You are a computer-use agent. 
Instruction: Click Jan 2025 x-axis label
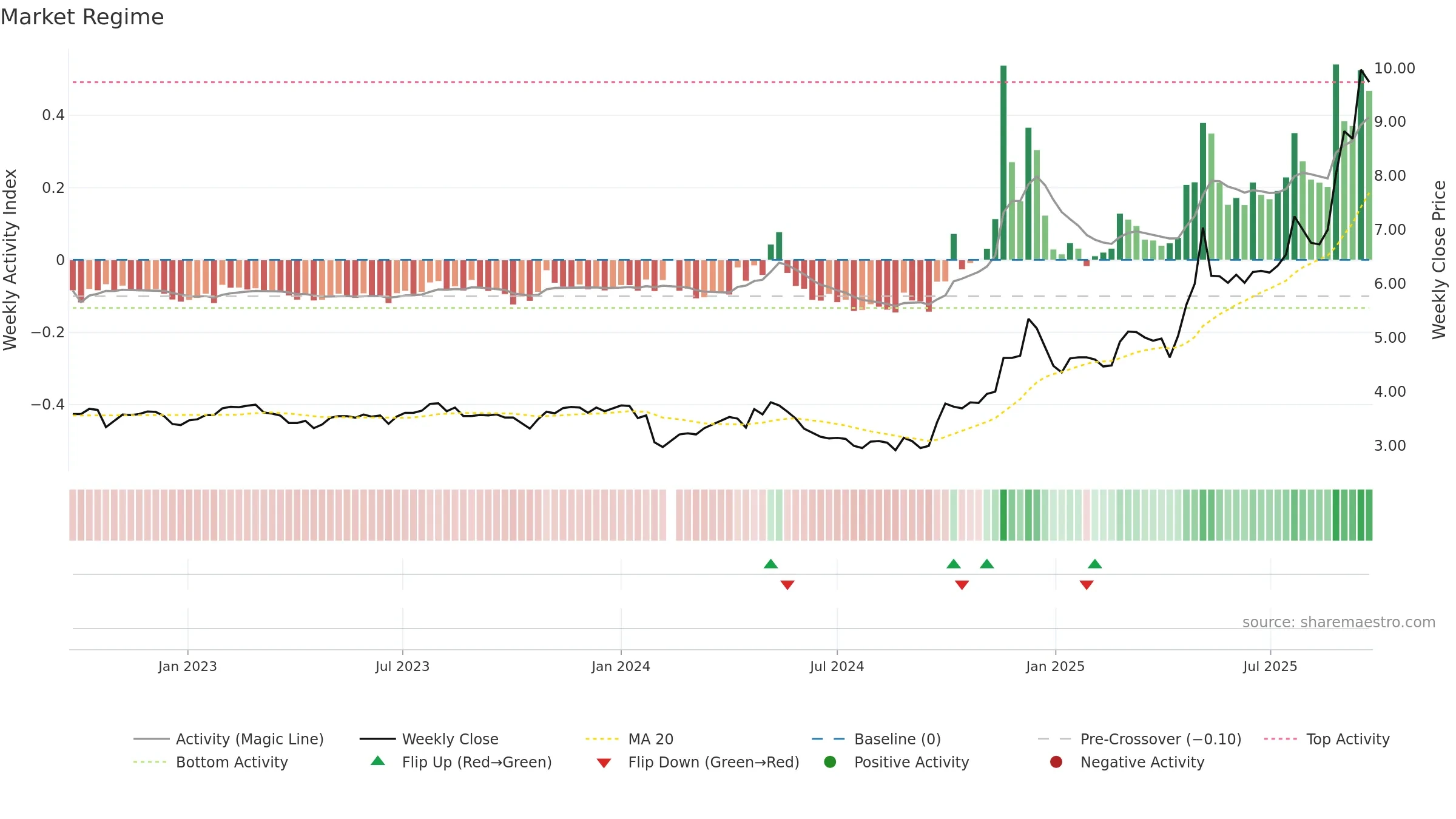1055,666
